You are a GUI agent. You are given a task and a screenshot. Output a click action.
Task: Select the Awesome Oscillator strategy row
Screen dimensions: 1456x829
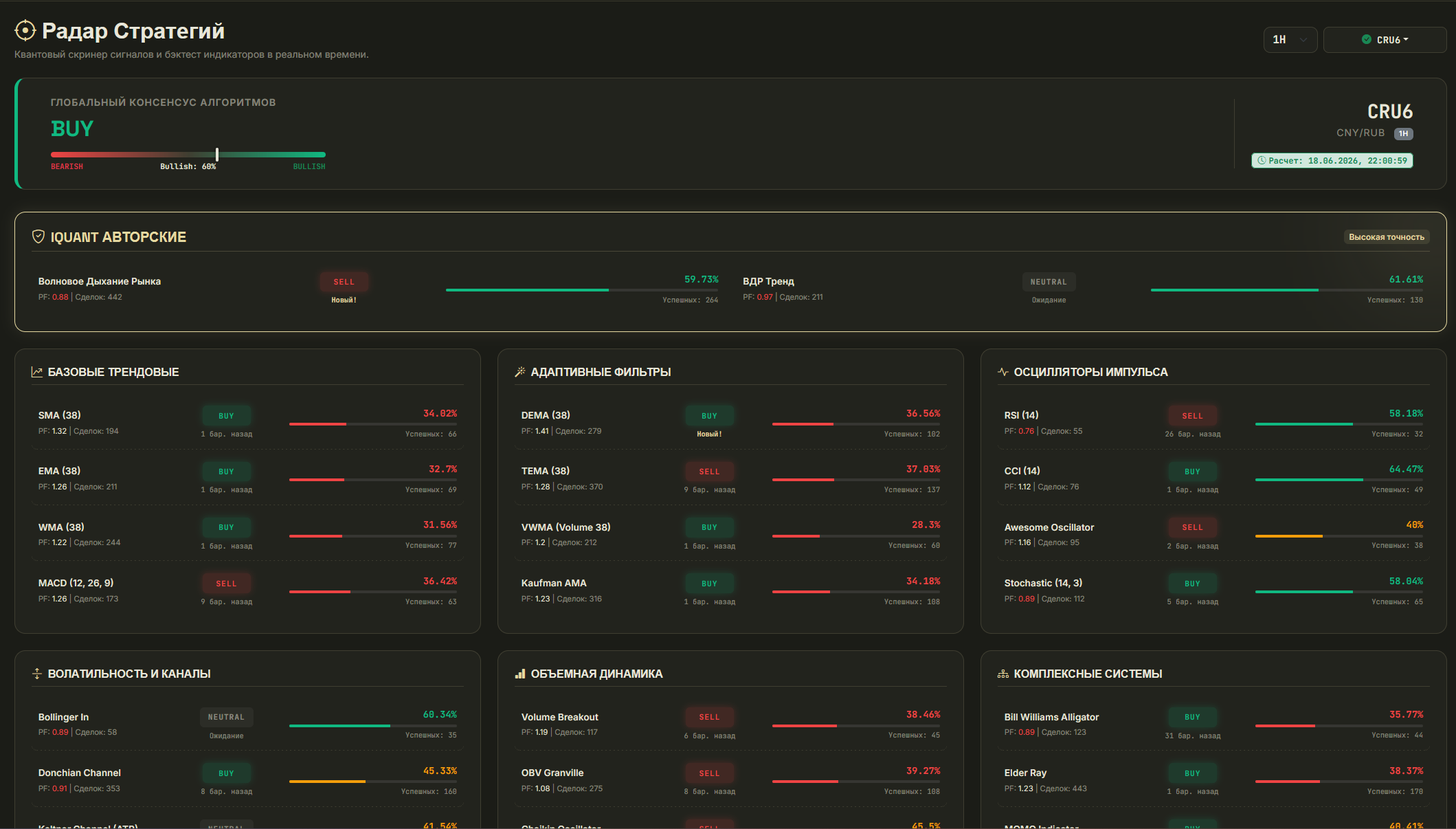[1213, 535]
